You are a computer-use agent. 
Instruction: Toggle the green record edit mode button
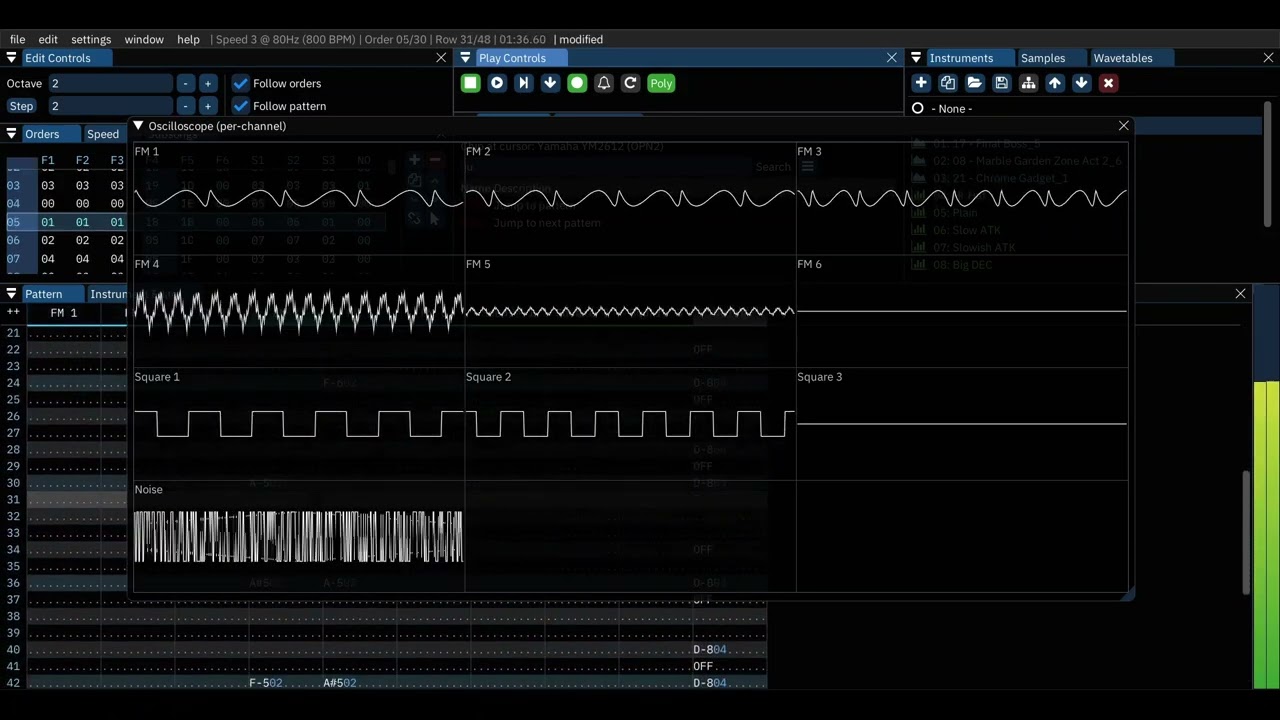coord(577,83)
